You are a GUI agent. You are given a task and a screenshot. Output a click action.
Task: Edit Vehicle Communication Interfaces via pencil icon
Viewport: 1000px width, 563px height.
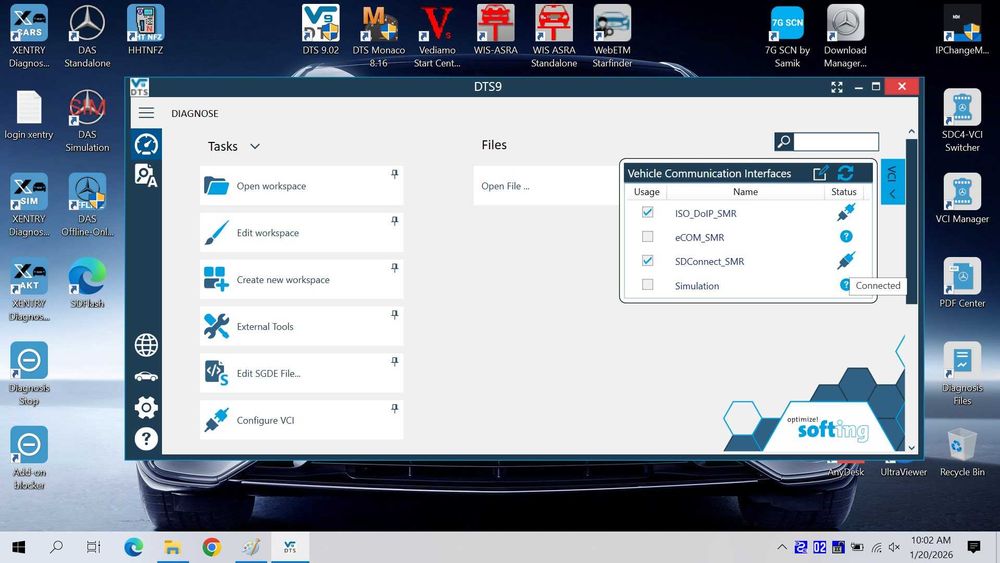[x=821, y=173]
